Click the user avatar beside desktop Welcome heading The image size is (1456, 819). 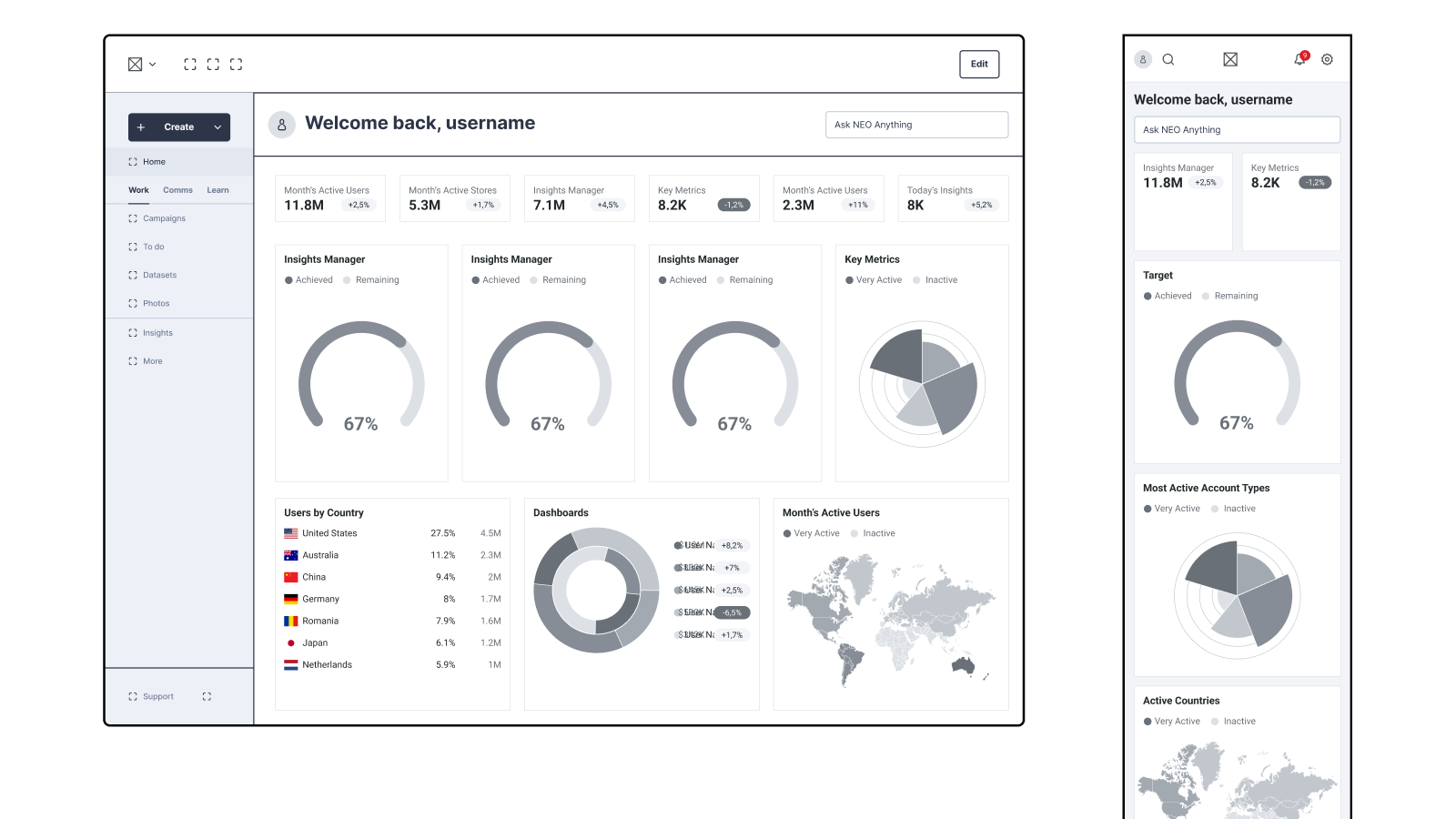pyautogui.click(x=282, y=125)
